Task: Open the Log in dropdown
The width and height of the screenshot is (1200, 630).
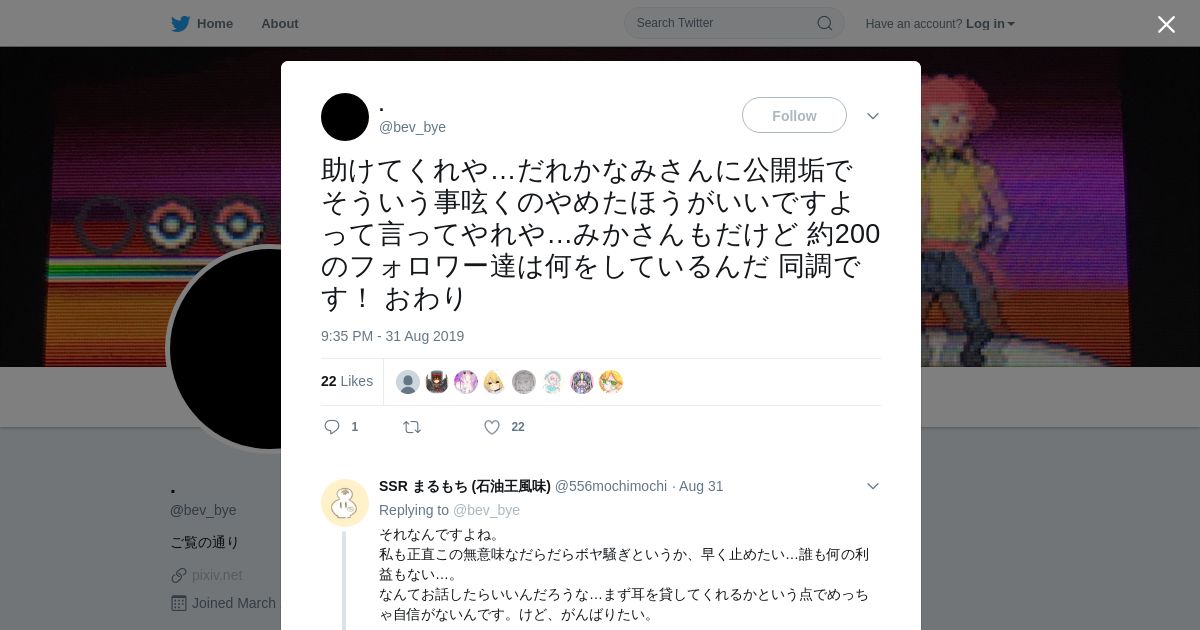Action: tap(990, 24)
